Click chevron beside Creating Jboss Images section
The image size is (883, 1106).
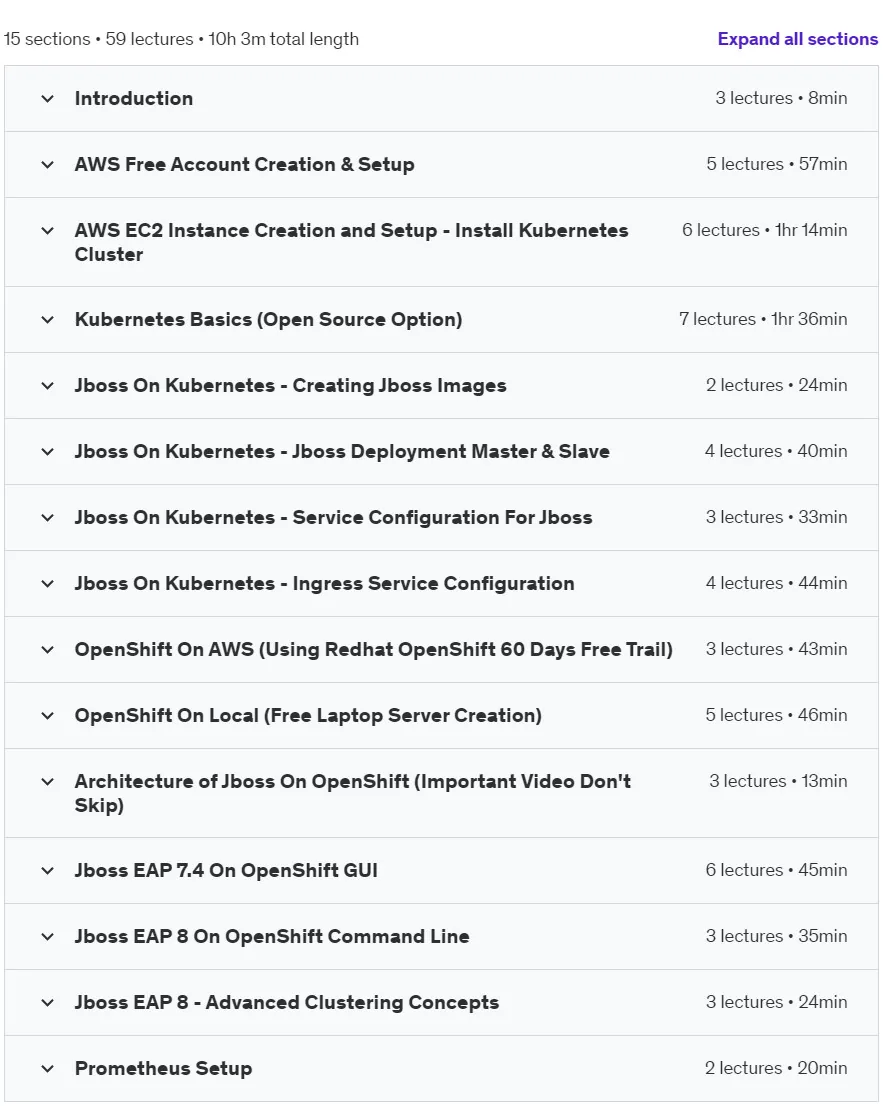pyautogui.click(x=47, y=386)
